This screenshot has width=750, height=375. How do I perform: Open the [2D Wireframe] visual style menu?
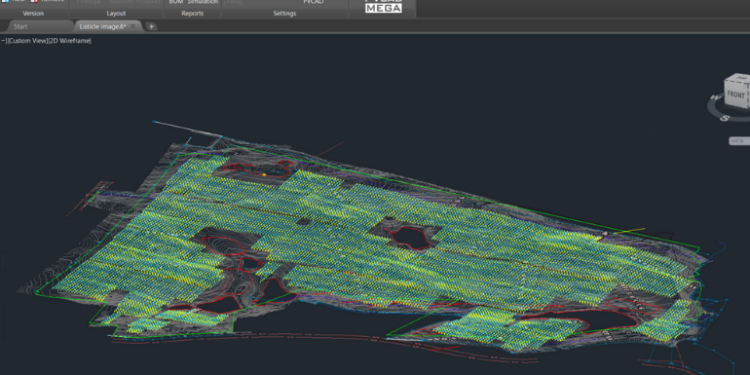coord(70,41)
